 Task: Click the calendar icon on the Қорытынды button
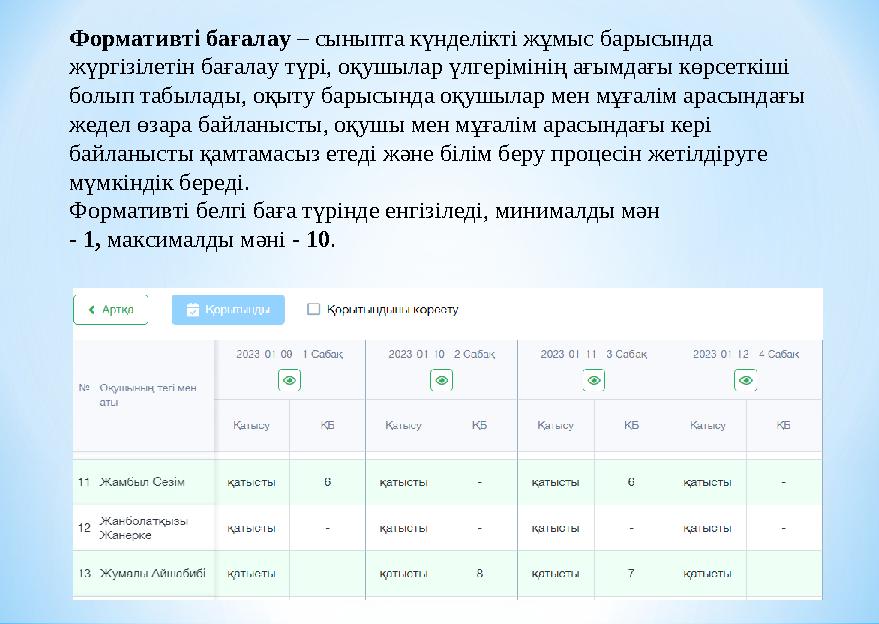(x=193, y=310)
